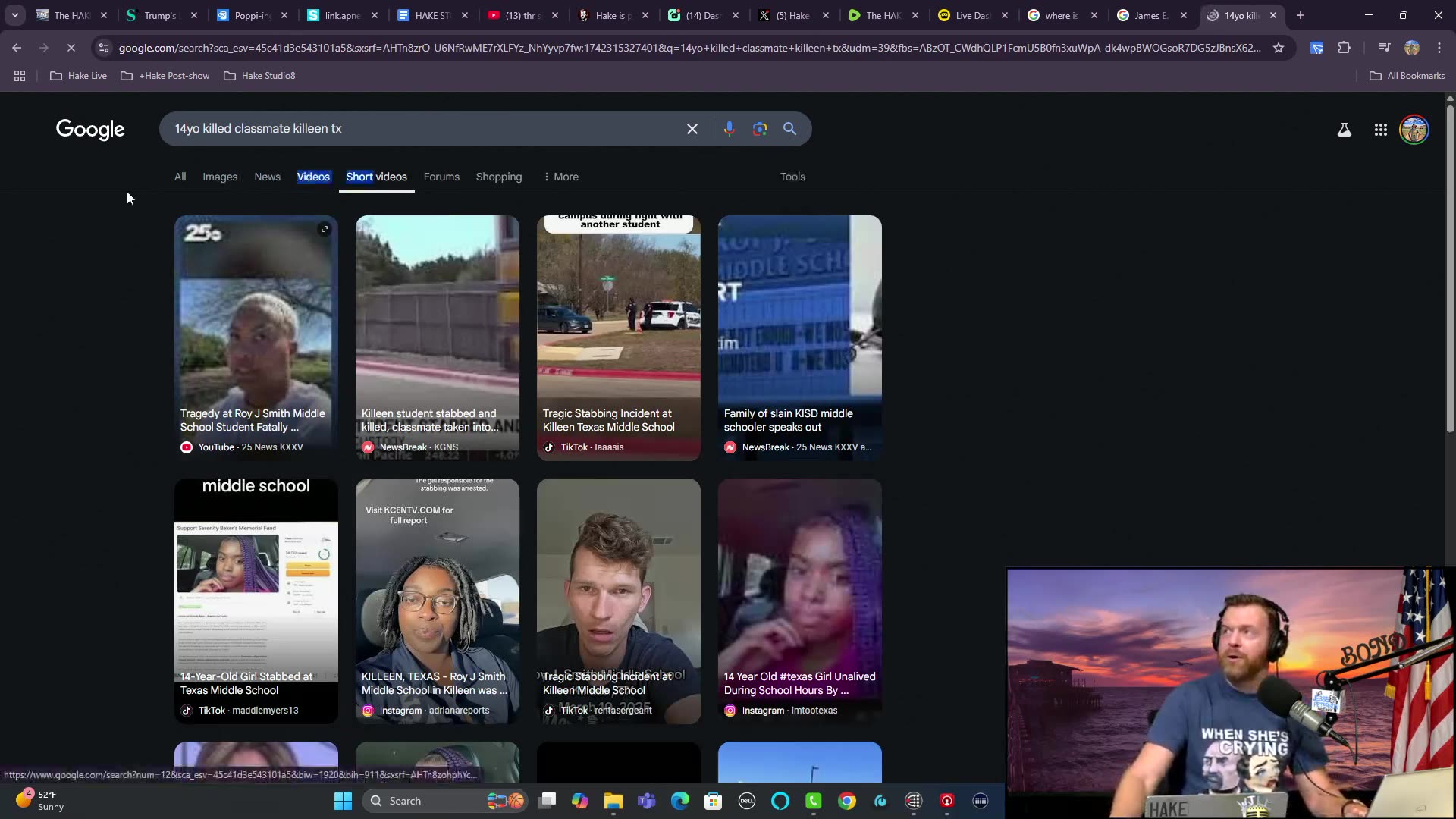The width and height of the screenshot is (1456, 819).
Task: Launch File Explorer from the taskbar
Action: [613, 801]
